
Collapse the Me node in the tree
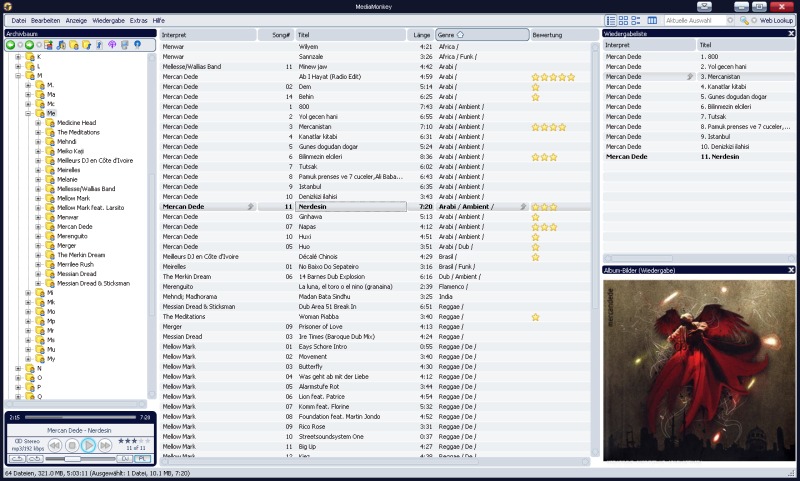click(x=29, y=113)
